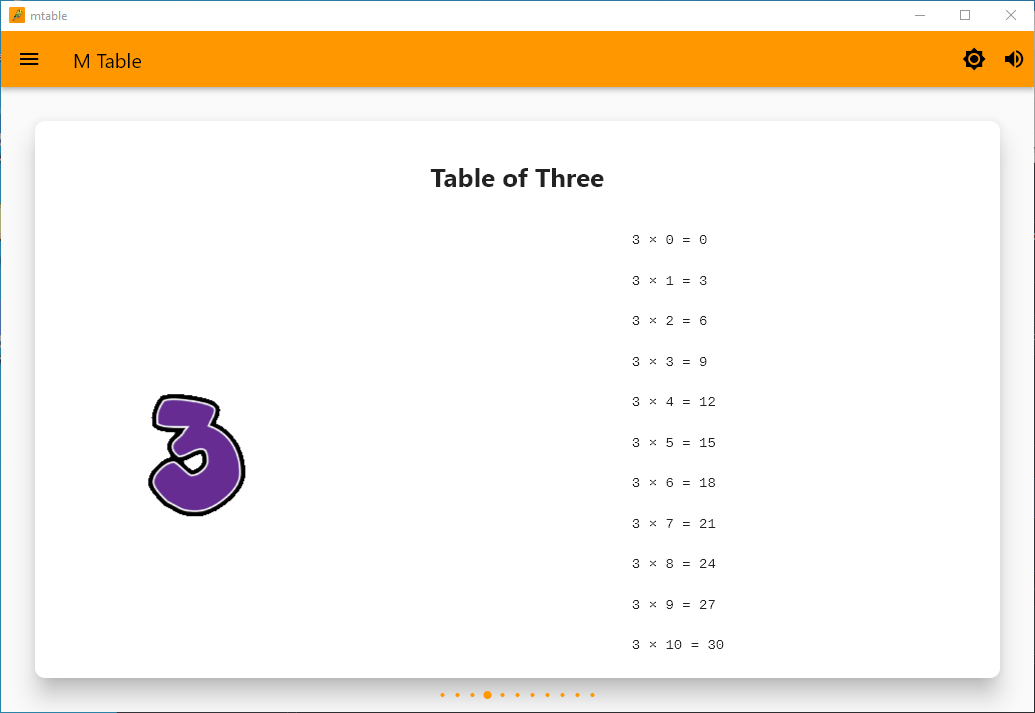Screen dimensions: 1035x713
Task: Select the row "3 × 3 = 9"
Action: (x=669, y=362)
